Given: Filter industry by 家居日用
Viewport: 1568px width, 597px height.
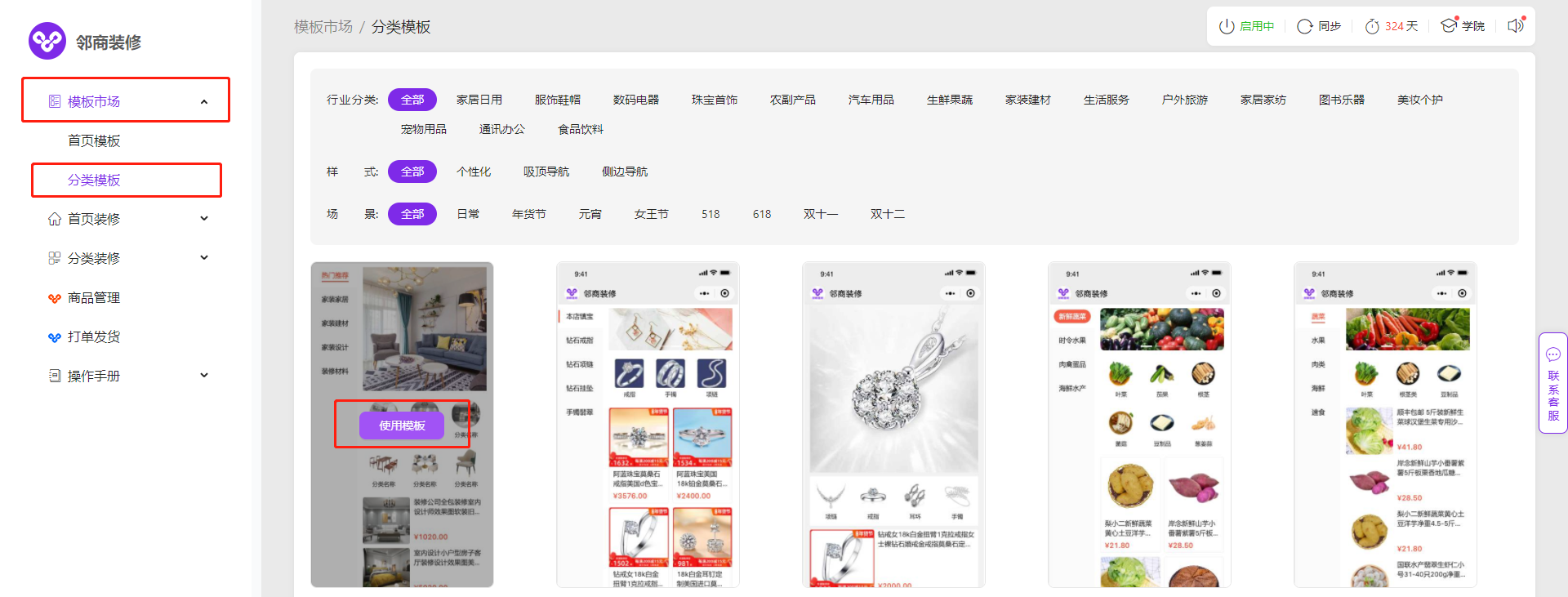Looking at the screenshot, I should 479,100.
